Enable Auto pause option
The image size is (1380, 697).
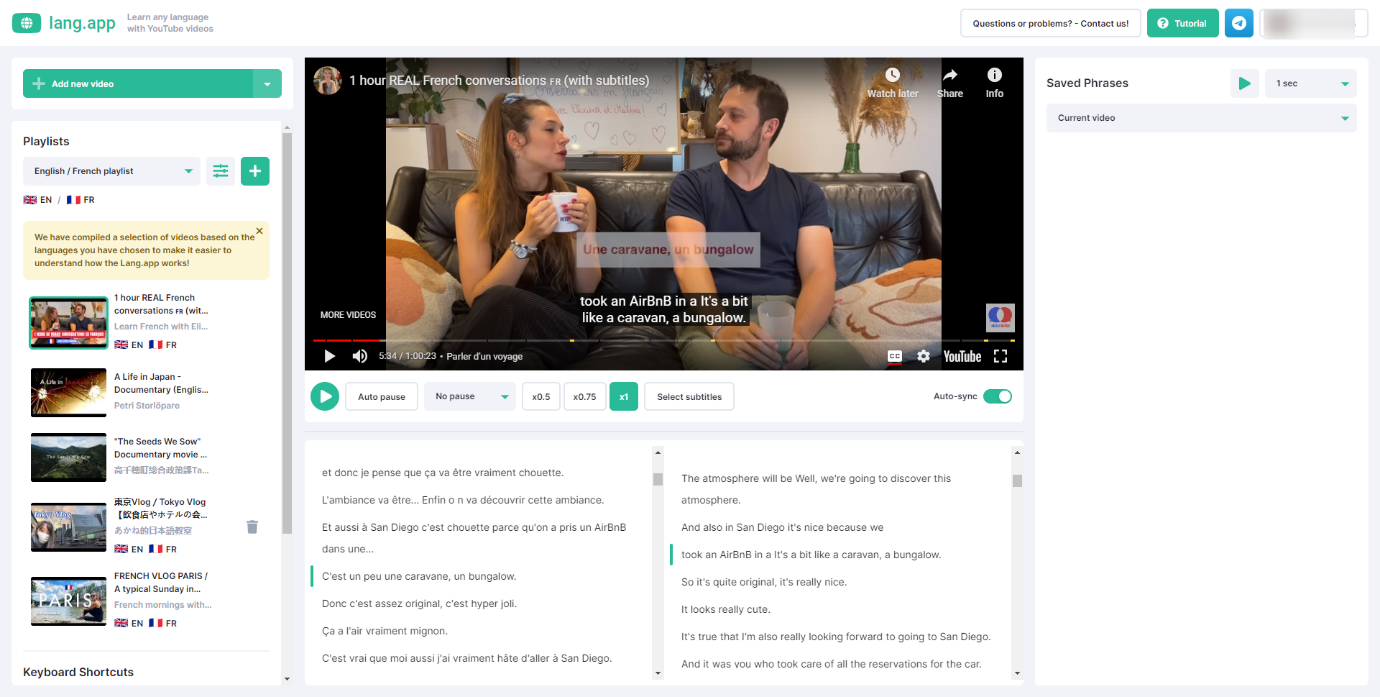(x=382, y=397)
